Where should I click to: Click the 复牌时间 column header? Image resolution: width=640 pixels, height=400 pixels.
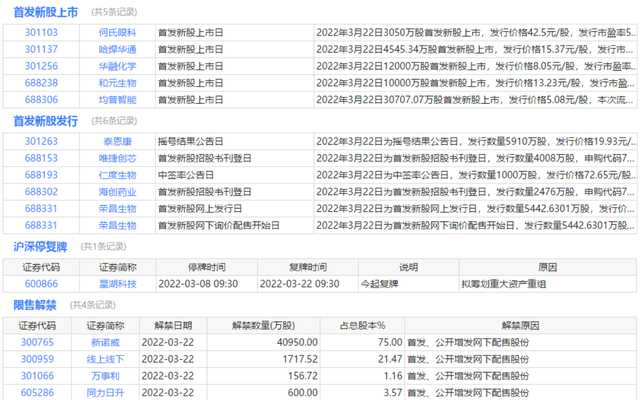pyautogui.click(x=308, y=267)
